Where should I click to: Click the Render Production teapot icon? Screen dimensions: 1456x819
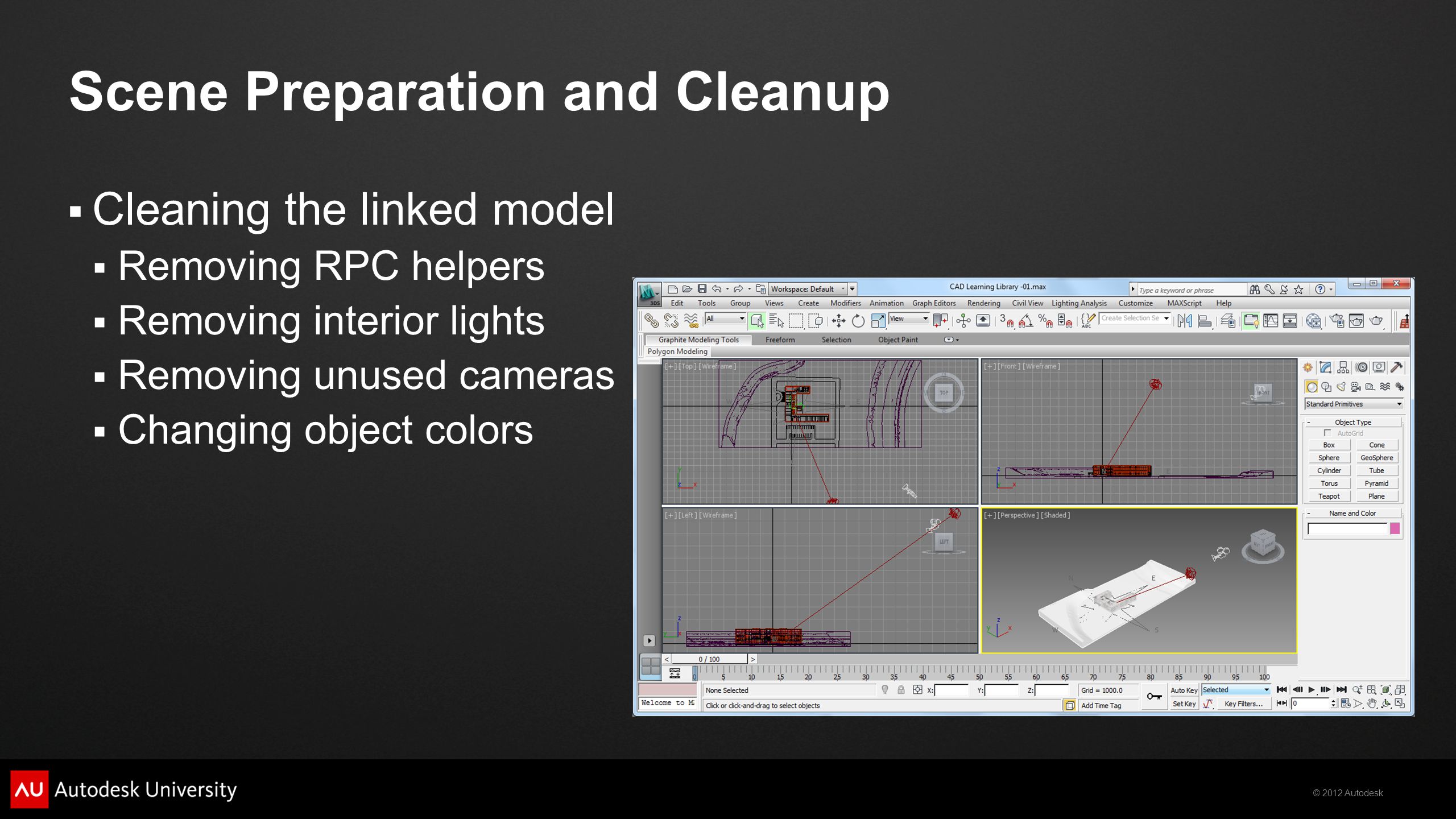[1376, 321]
